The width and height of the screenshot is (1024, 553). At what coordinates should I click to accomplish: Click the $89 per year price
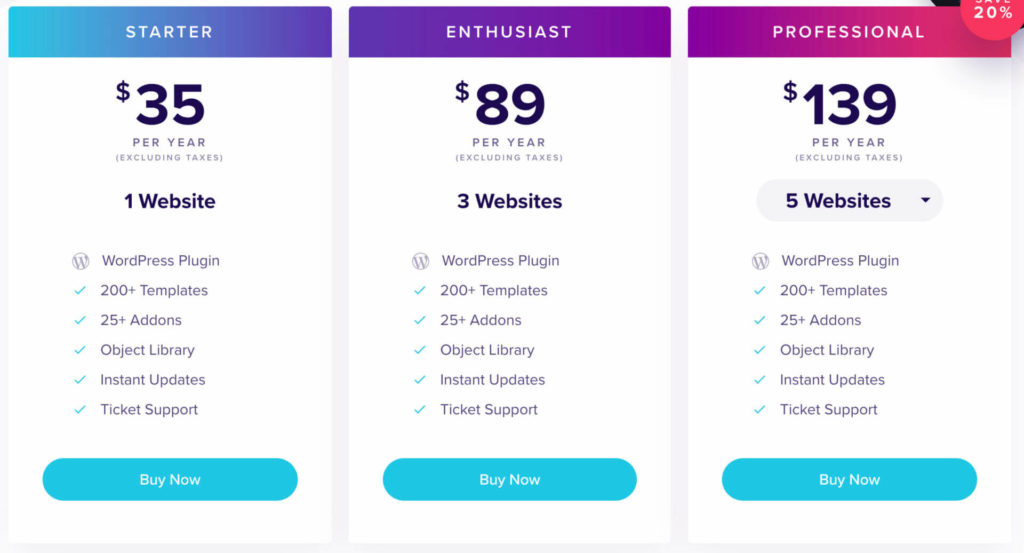[509, 105]
